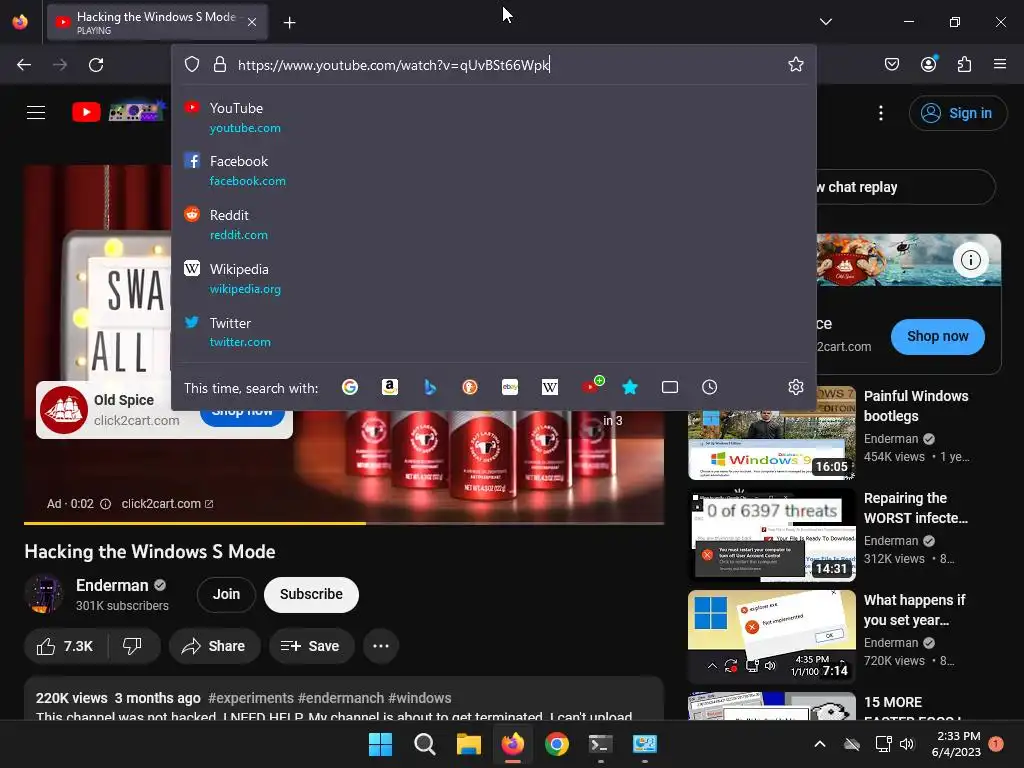Search this time with Google
Viewport: 1024px width, 768px height.
coord(350,387)
